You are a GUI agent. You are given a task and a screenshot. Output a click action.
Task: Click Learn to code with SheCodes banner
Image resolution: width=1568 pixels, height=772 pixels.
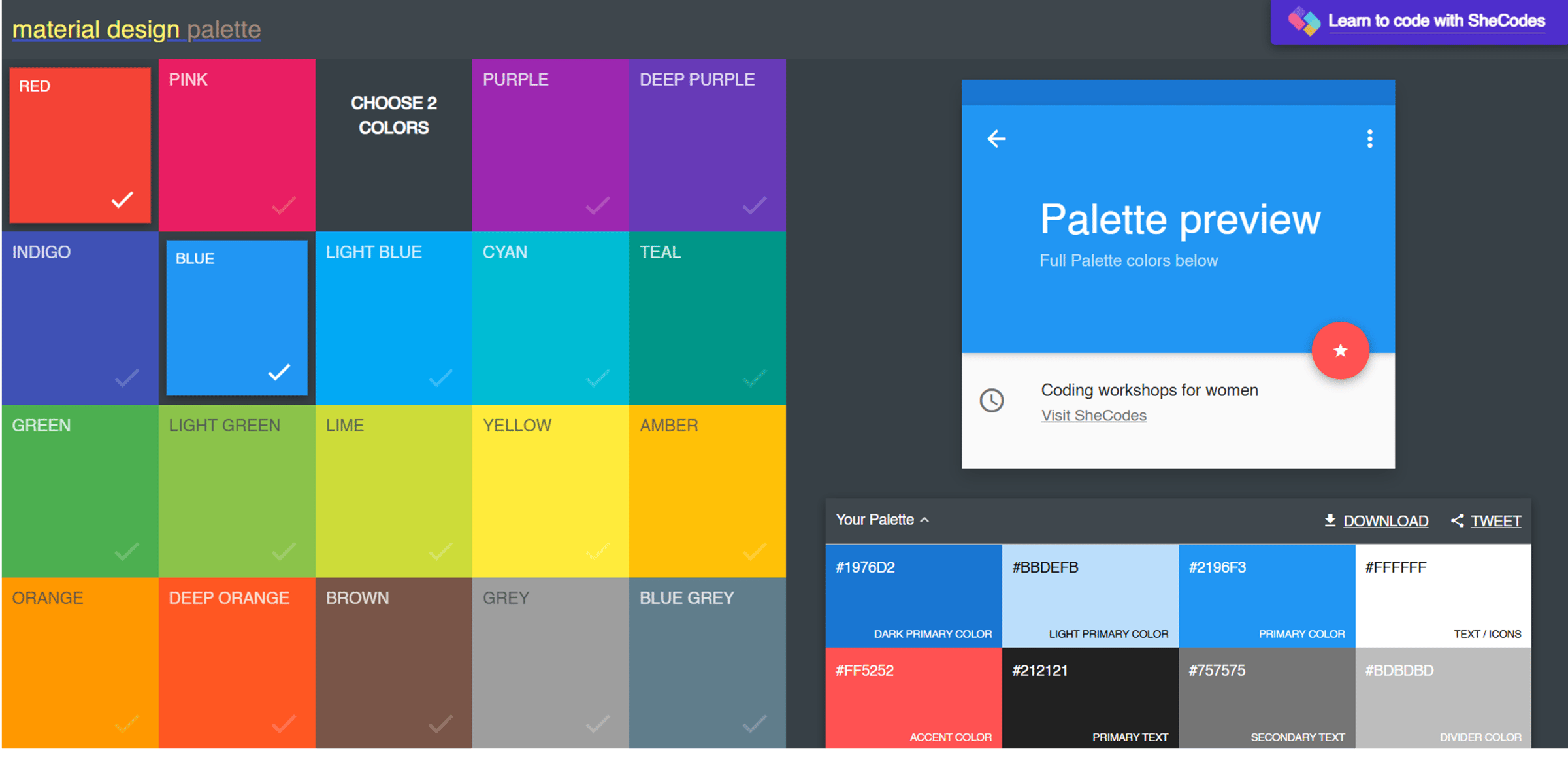tap(1436, 21)
